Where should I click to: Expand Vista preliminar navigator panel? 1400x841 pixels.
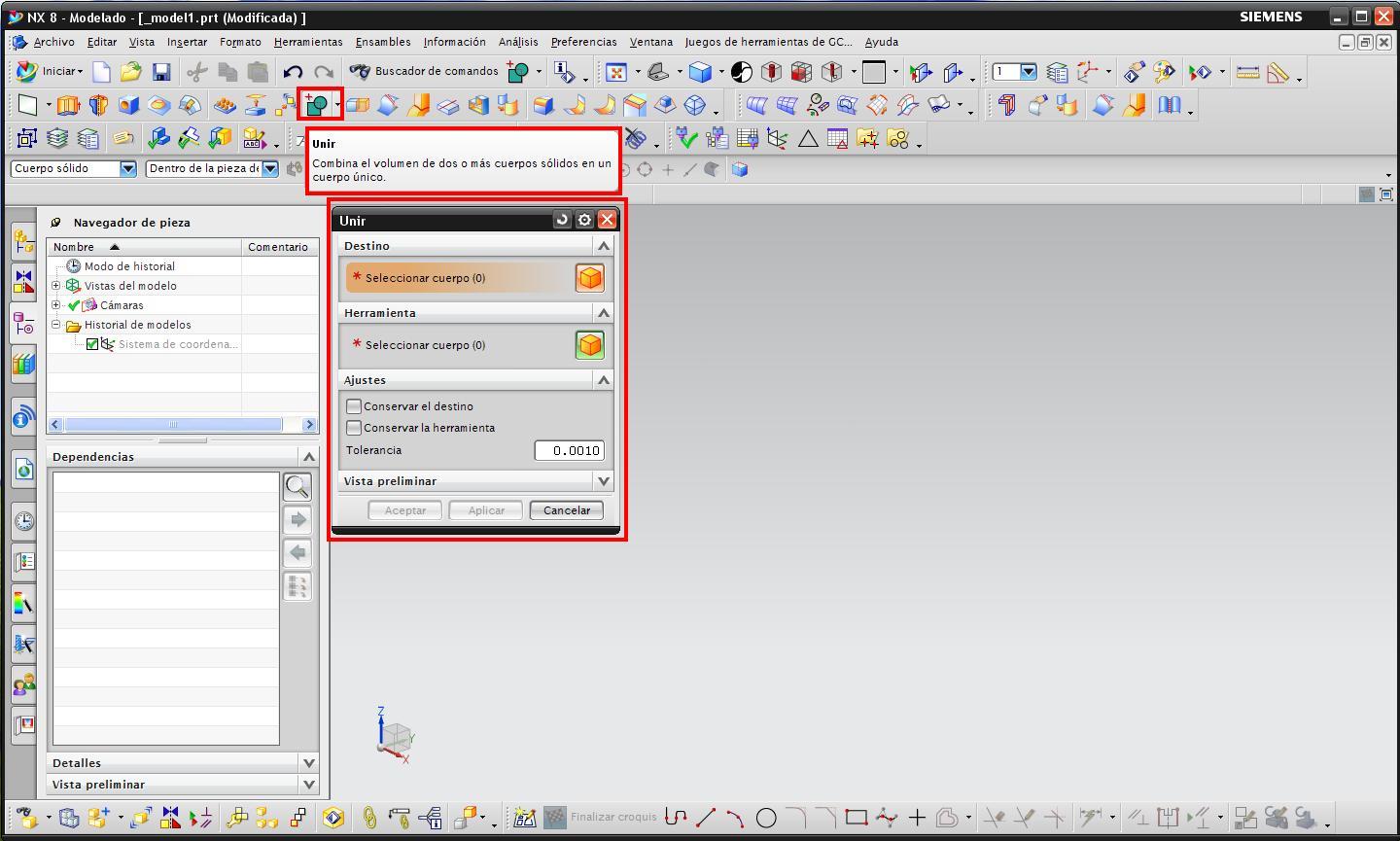(x=309, y=785)
